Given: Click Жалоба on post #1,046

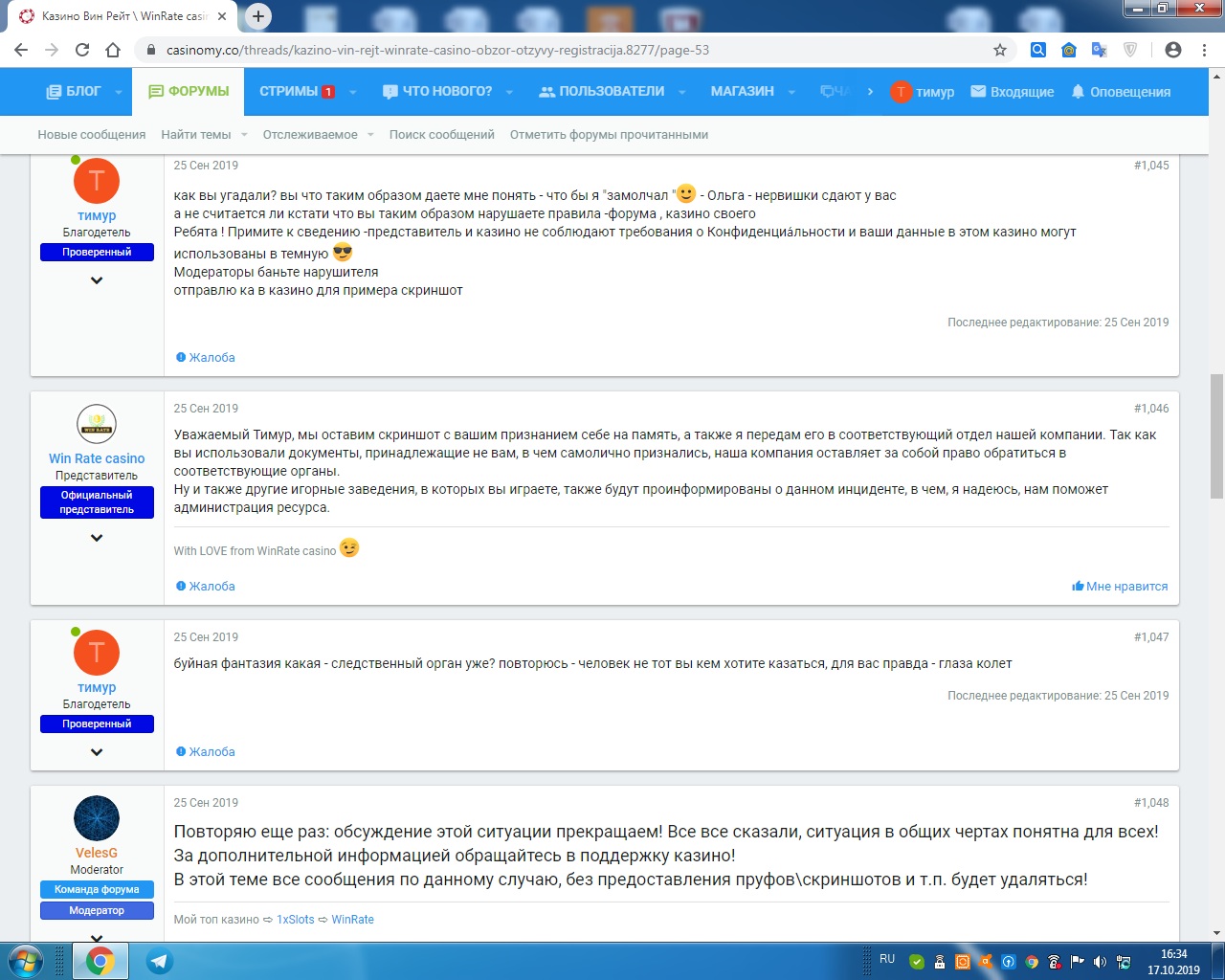Looking at the screenshot, I should tap(205, 587).
